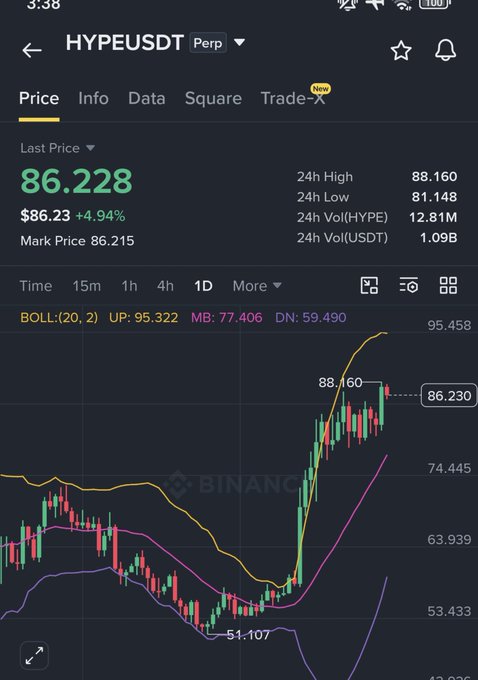Viewport: 478px width, 680px height.
Task: Tap the Perp contract label
Action: tap(208, 43)
